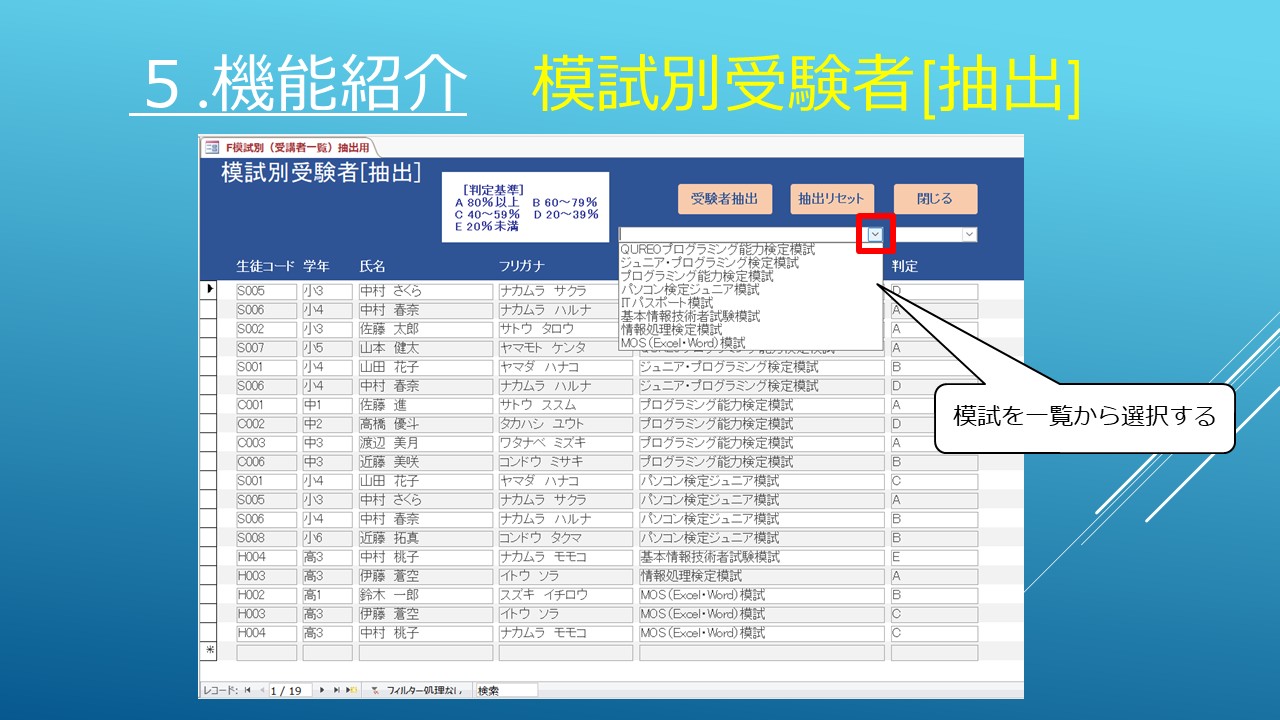The image size is (1280, 720).
Task: Click the 抽出リセット button
Action: coord(831,199)
